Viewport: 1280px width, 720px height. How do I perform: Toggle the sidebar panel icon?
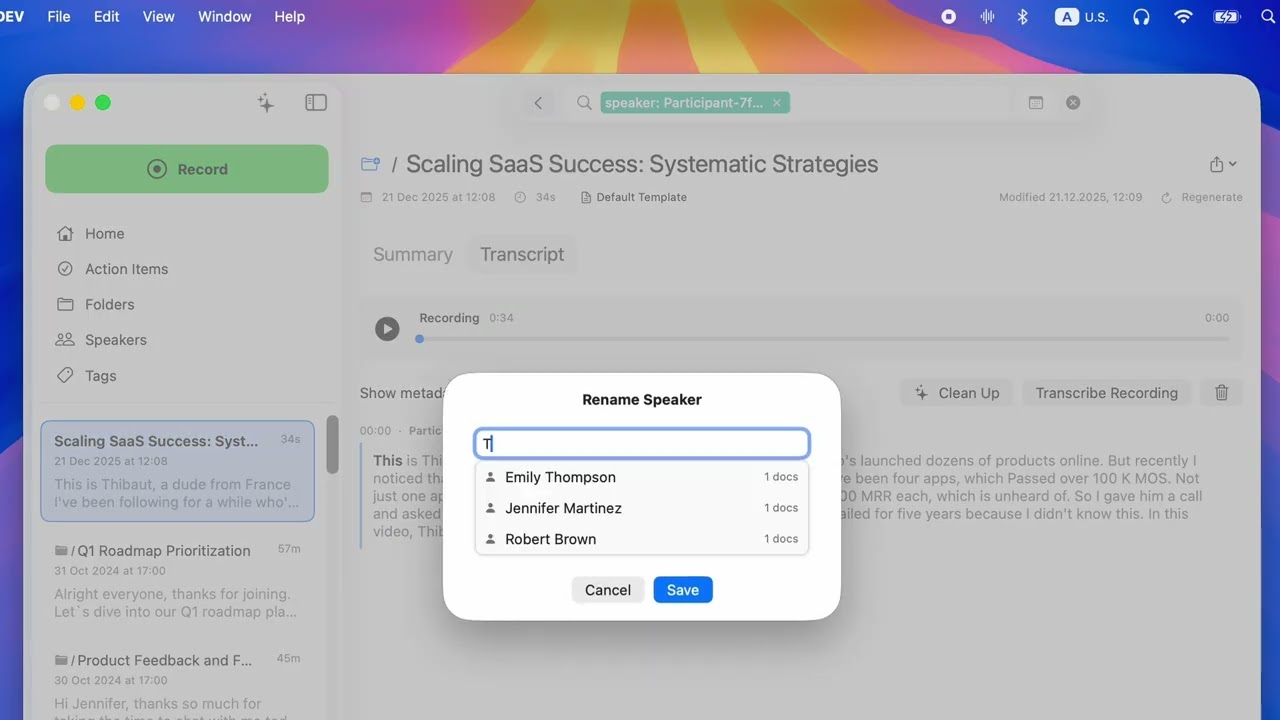(316, 103)
